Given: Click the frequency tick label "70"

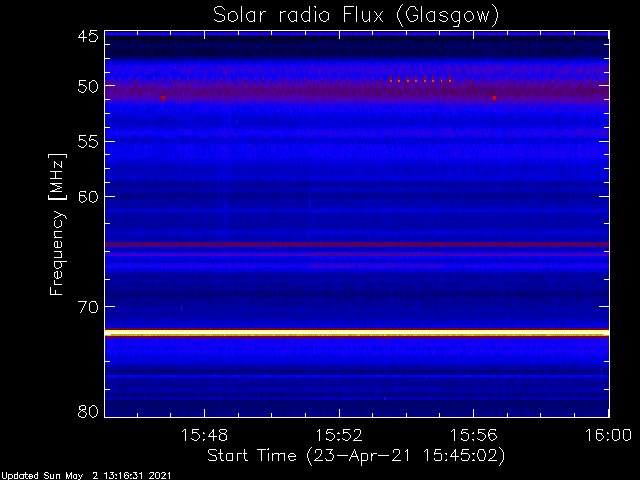Looking at the screenshot, I should tap(88, 307).
